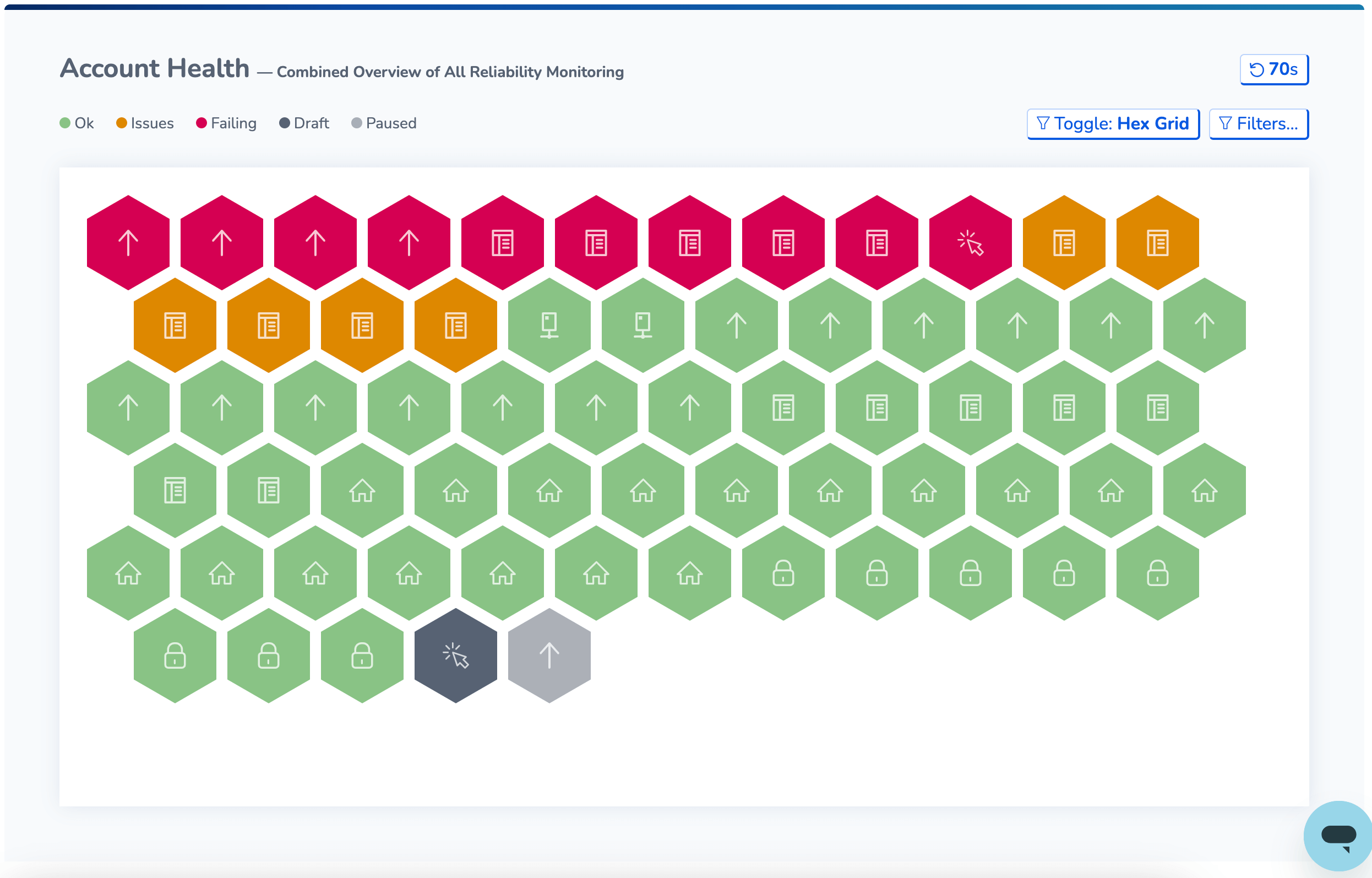Click the orange Issues legend dot

pyautogui.click(x=121, y=123)
